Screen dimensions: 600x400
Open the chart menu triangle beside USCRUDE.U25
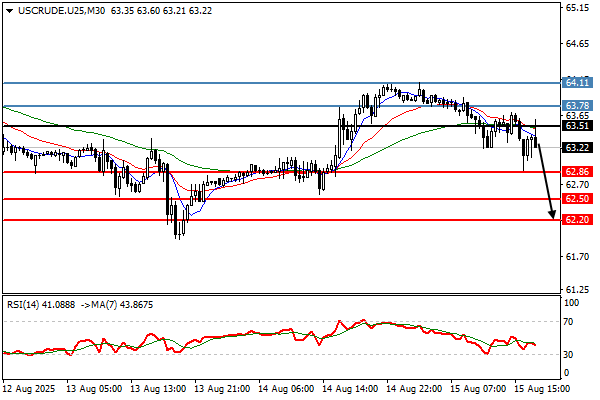pos(10,11)
